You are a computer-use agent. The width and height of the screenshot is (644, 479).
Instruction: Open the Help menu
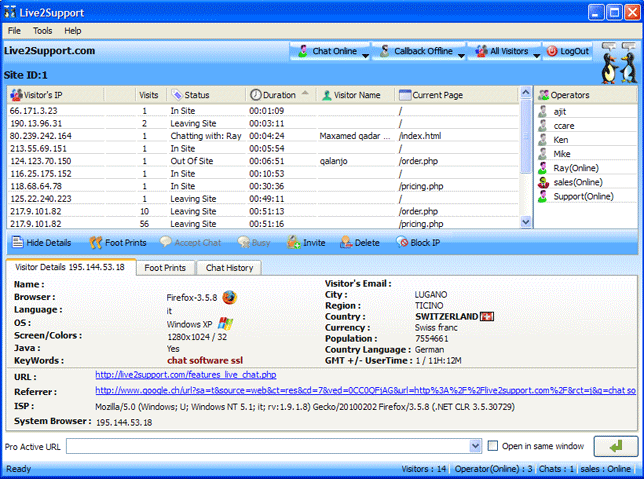coord(73,31)
